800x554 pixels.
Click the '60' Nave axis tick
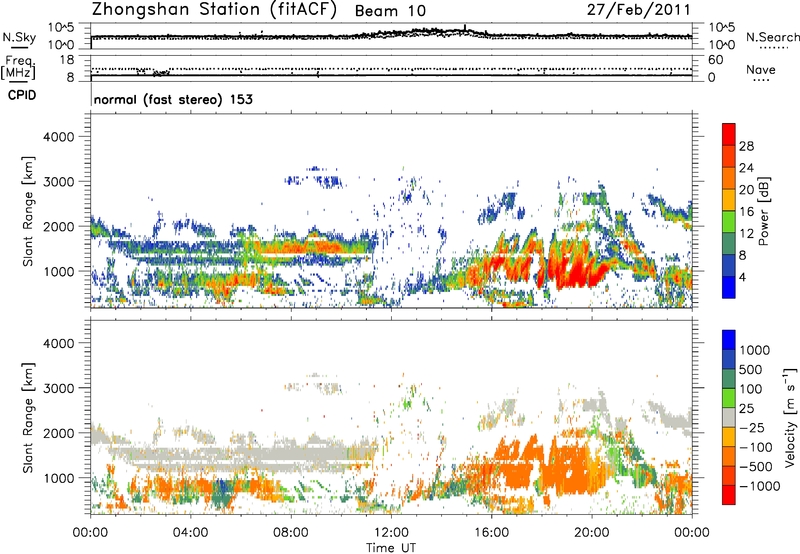point(715,60)
